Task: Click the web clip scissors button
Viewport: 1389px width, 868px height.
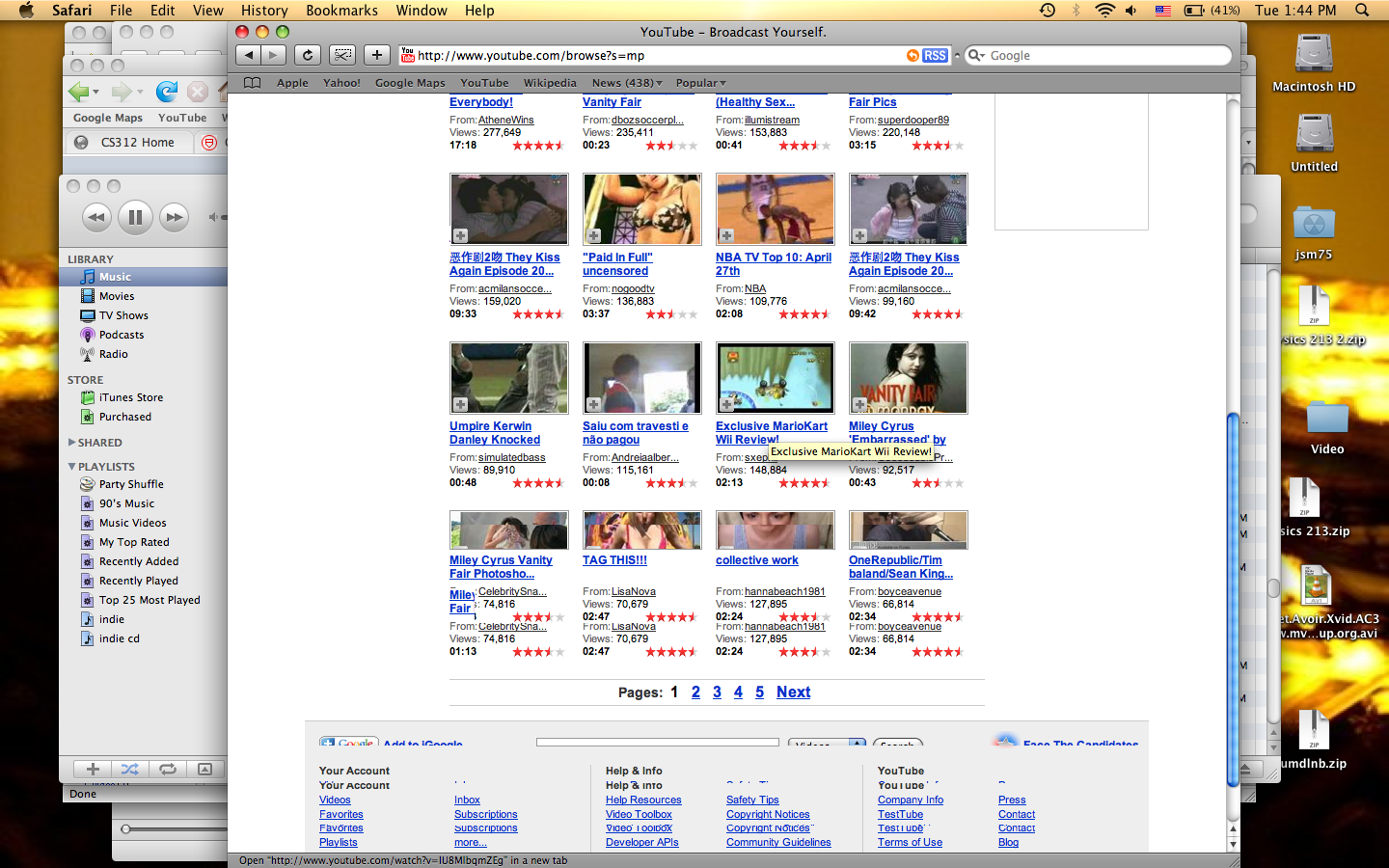Action: pyautogui.click(x=342, y=55)
